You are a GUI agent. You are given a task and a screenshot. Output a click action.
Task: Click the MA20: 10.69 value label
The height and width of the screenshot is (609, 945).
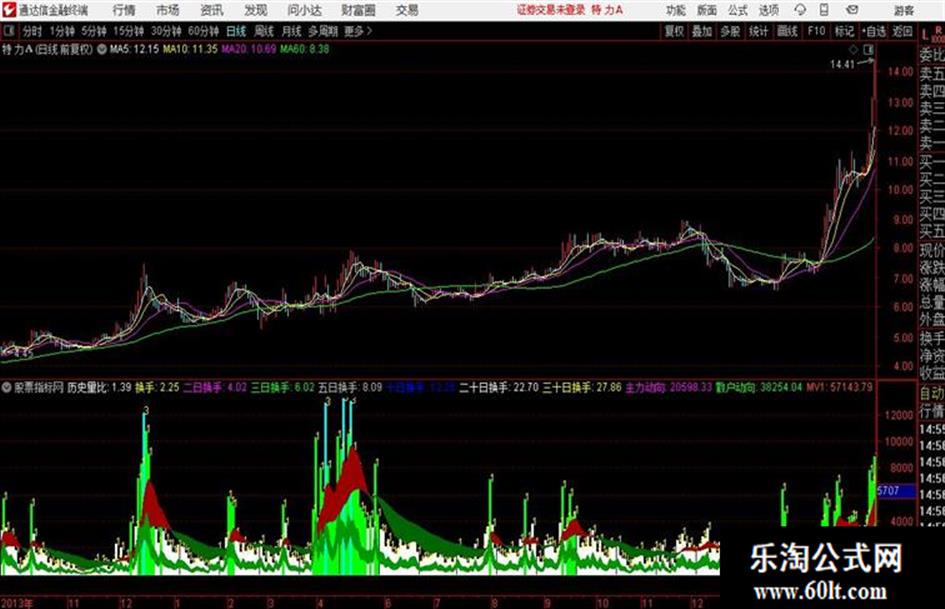pos(248,49)
